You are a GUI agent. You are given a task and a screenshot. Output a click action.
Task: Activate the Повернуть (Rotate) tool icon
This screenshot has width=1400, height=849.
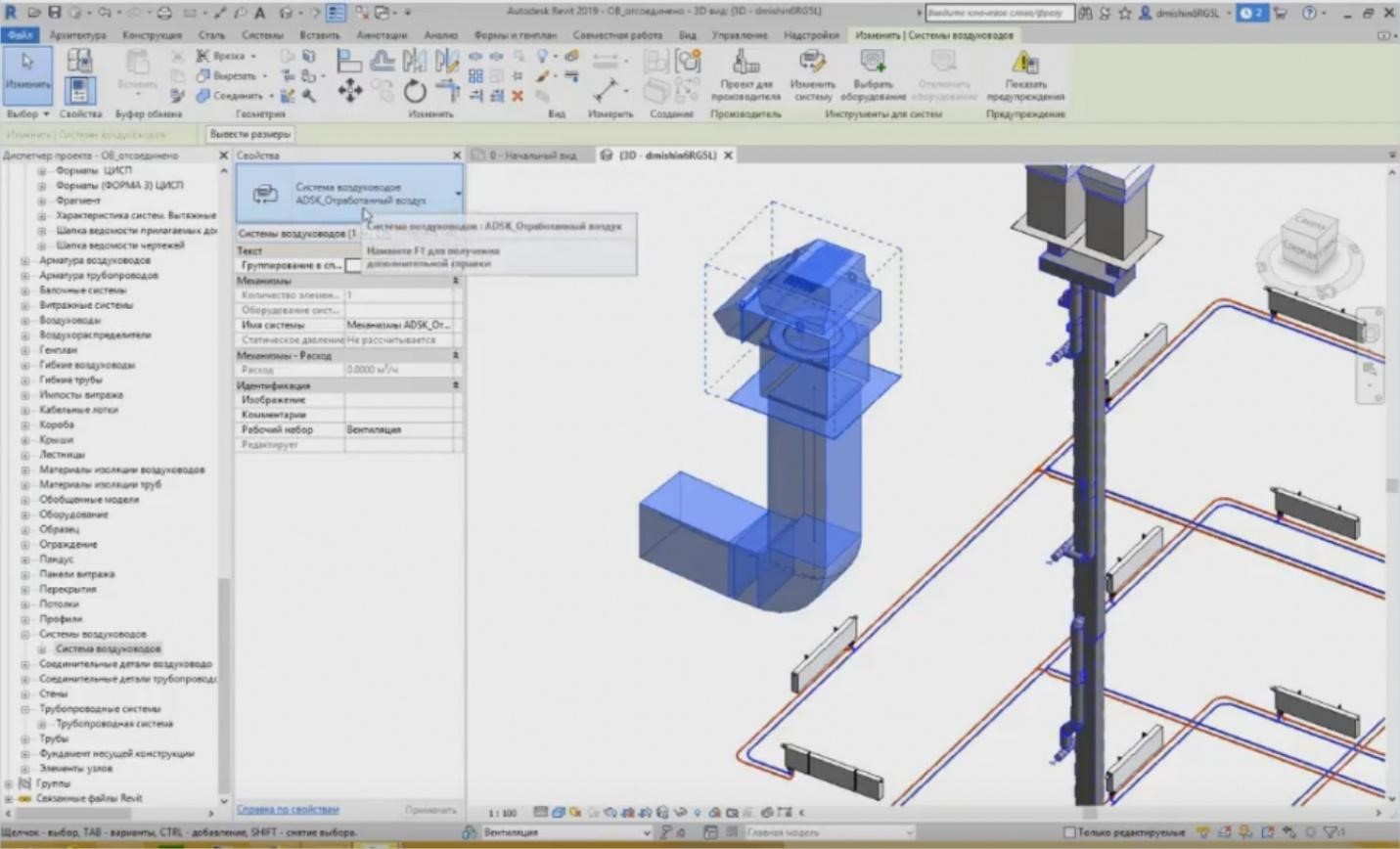415,90
